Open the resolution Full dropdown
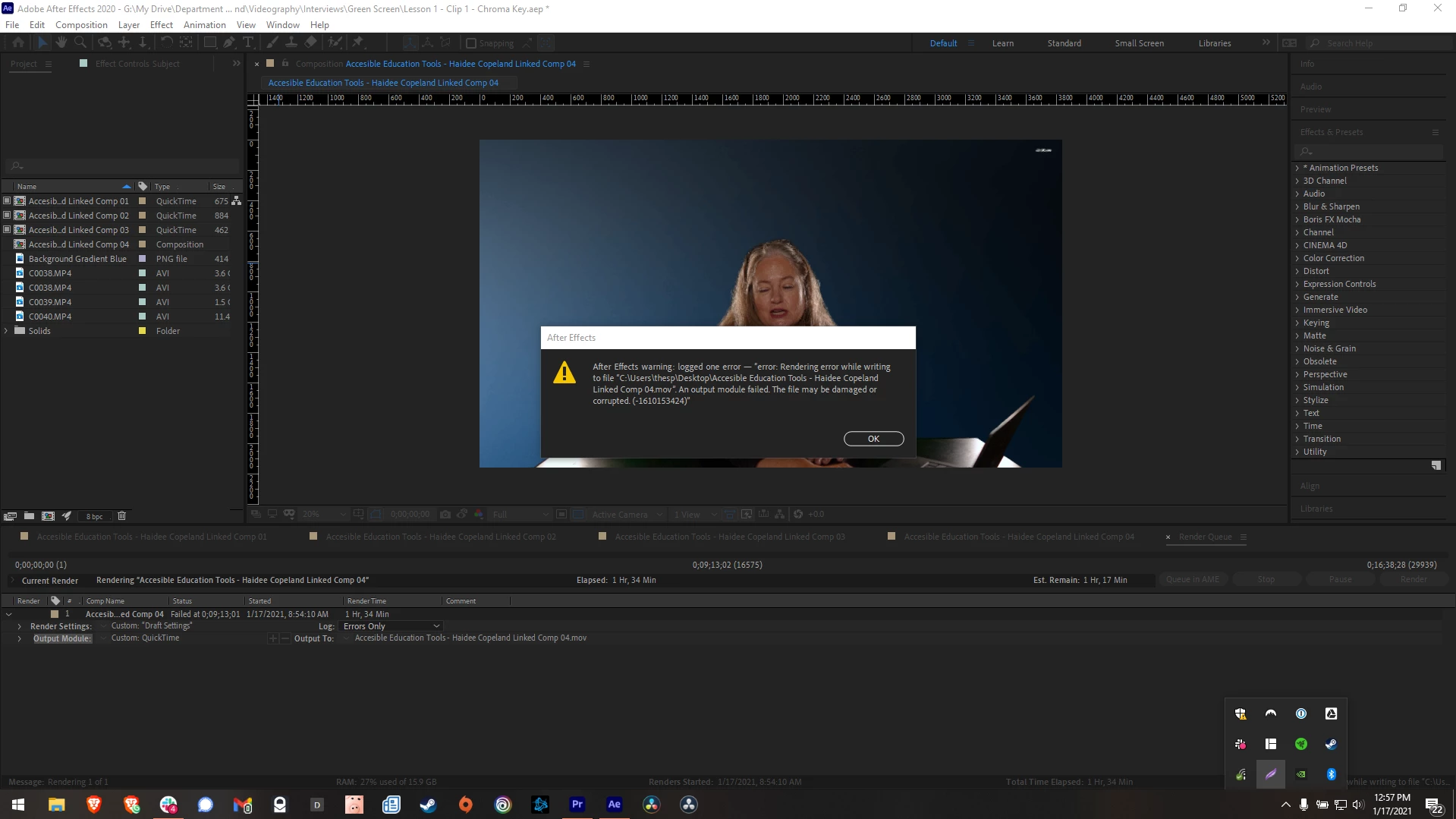 [520, 514]
